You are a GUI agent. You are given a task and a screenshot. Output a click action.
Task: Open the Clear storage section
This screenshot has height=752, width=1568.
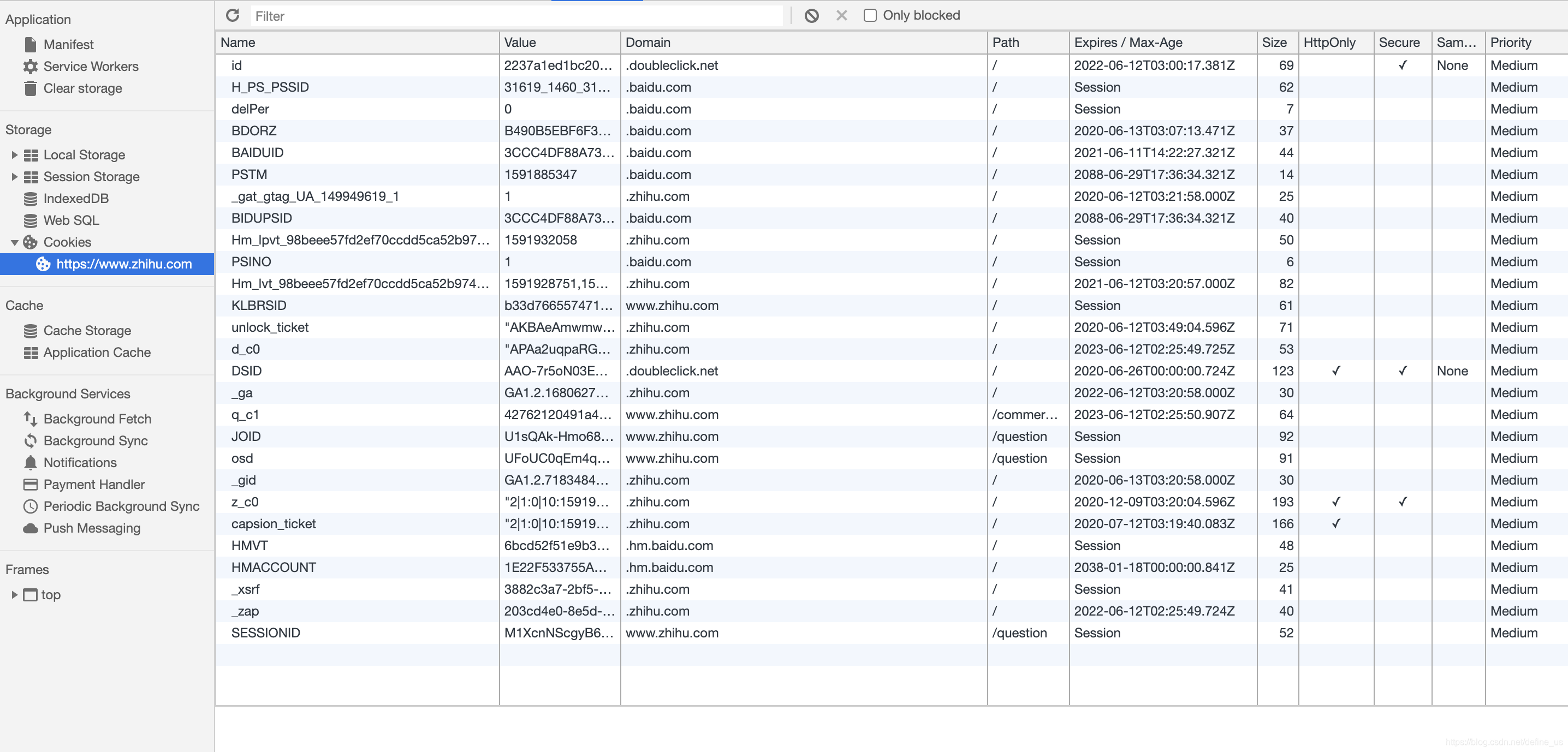(x=83, y=88)
